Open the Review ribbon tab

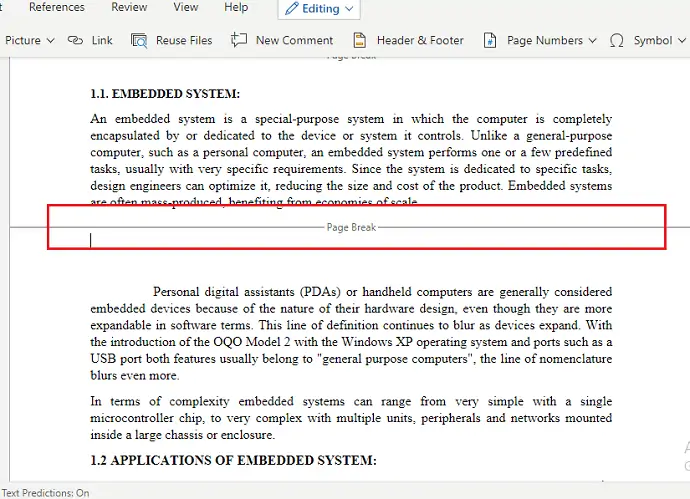click(x=129, y=7)
